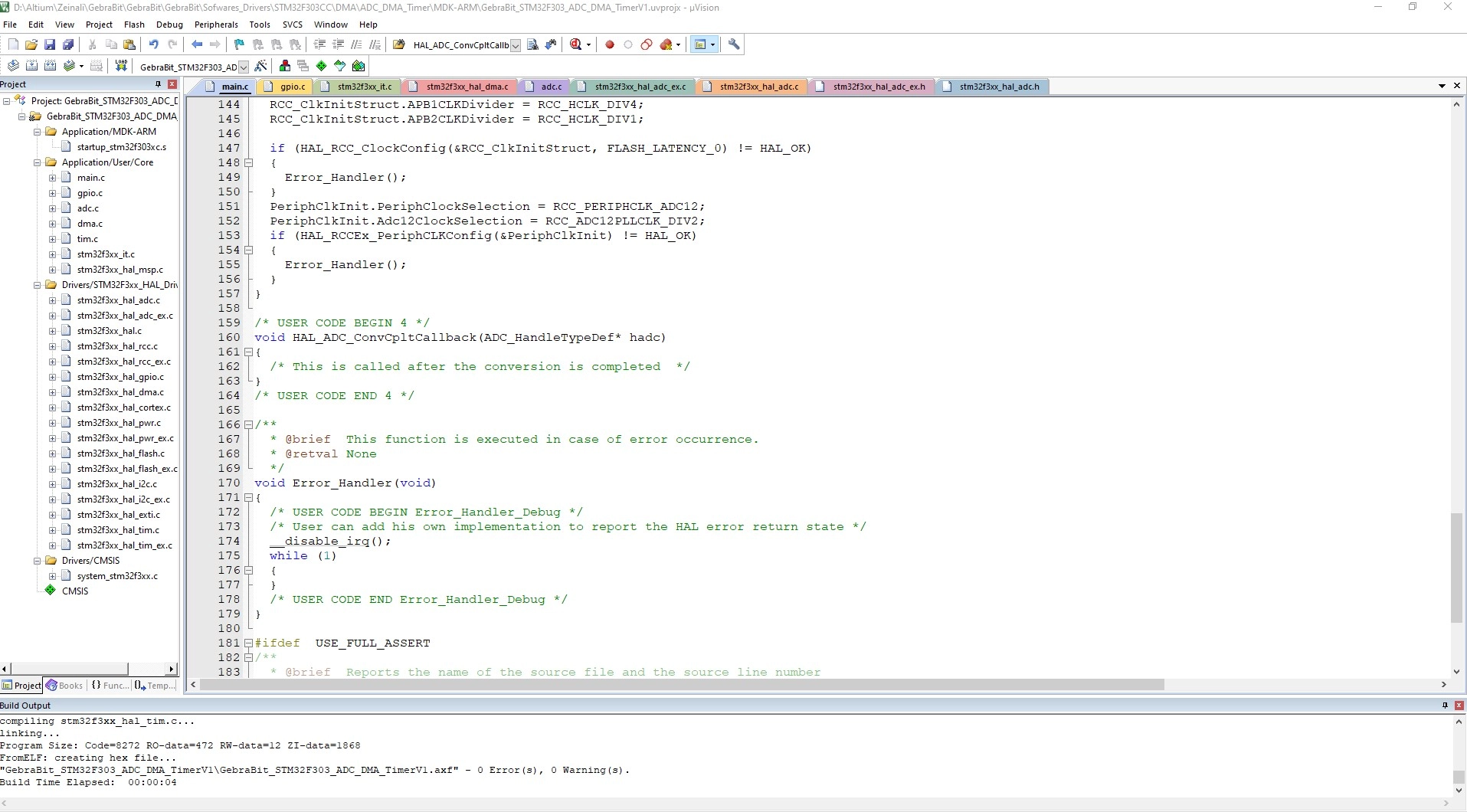Collapse the Application/User/Core group
The width and height of the screenshot is (1467, 812).
(x=37, y=162)
